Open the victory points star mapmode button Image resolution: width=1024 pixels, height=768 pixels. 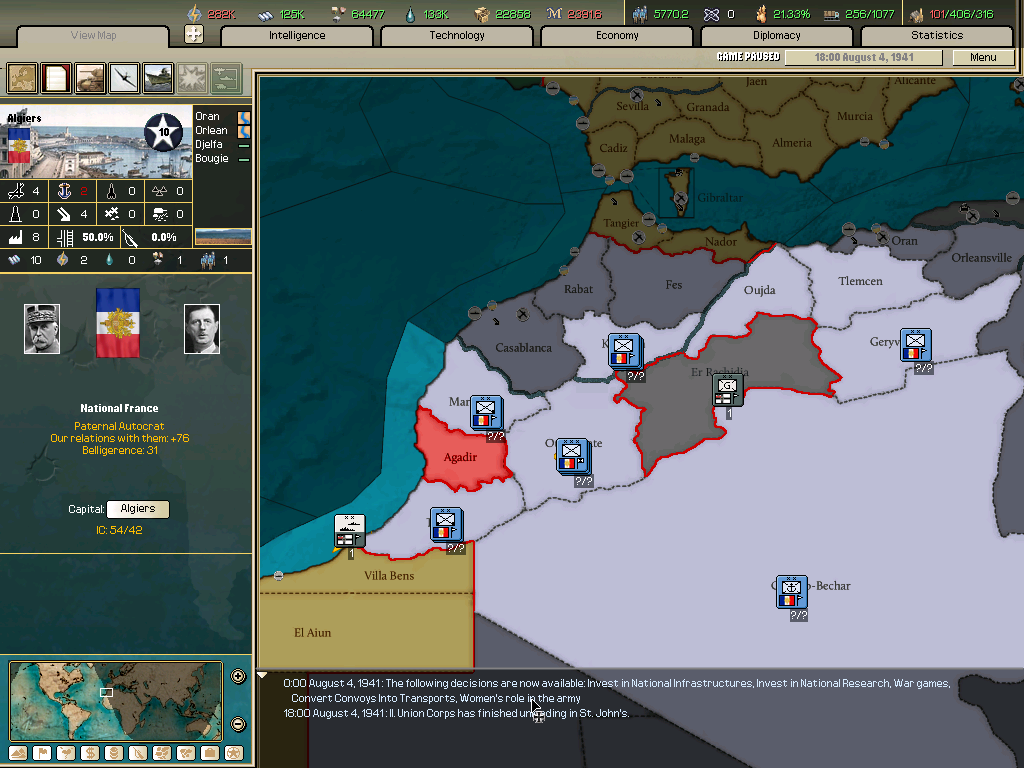[x=233, y=753]
